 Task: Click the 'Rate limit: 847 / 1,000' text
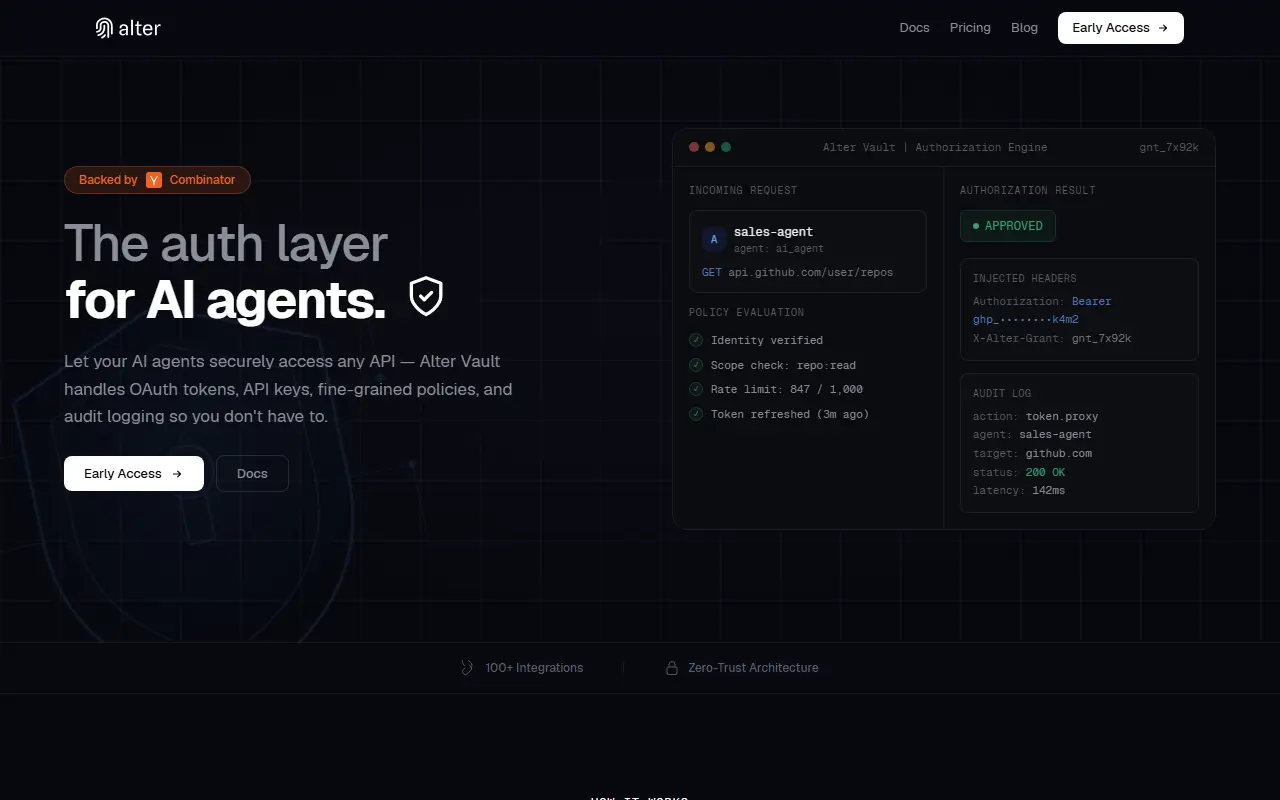787,389
